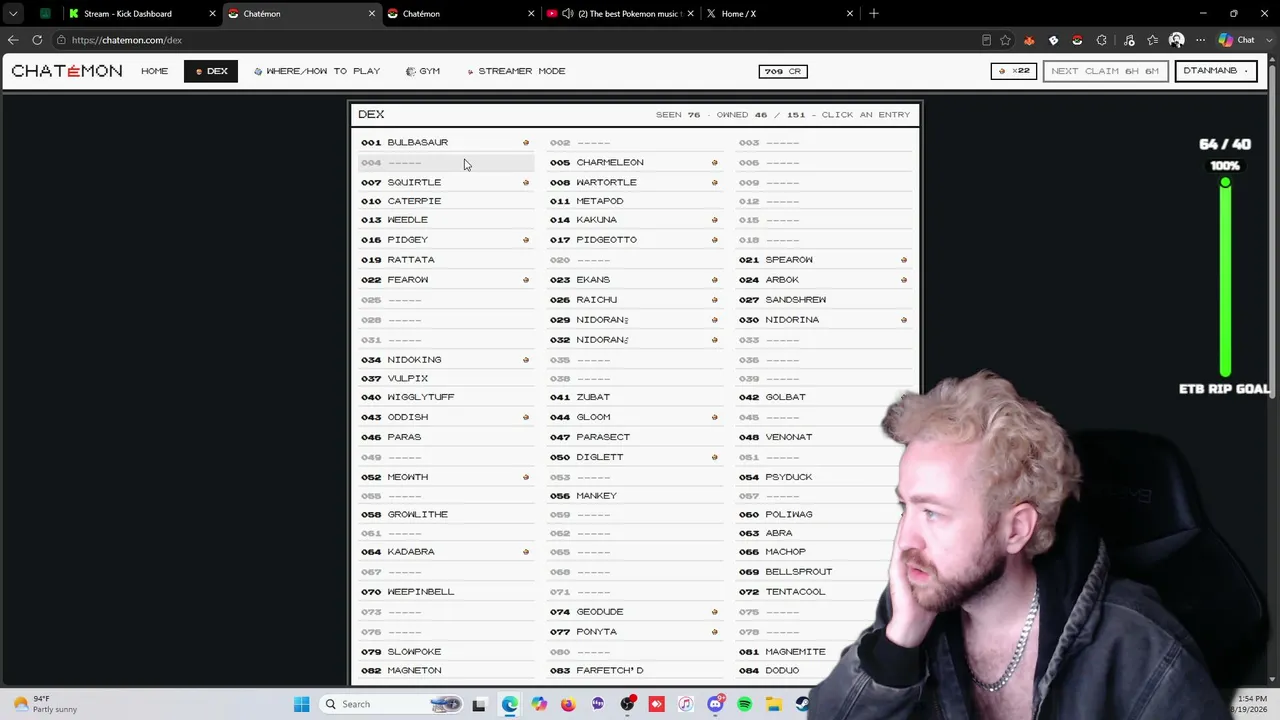Open the Copilot app on the taskbar

tap(539, 704)
